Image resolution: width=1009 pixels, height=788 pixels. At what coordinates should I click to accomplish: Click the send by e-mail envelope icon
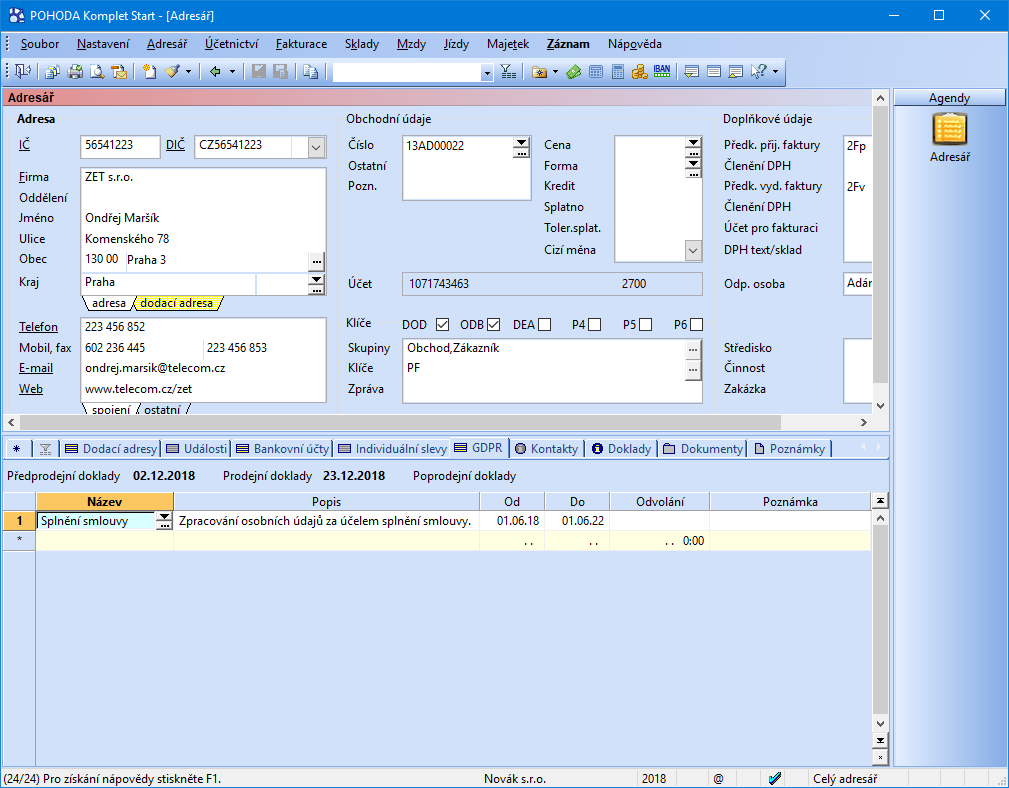[119, 71]
